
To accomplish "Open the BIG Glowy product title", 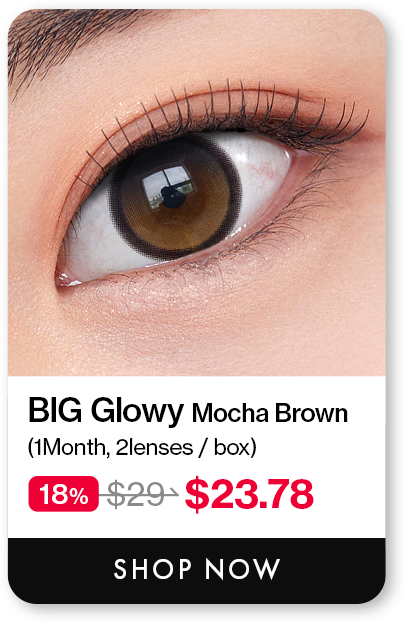I will point(106,411).
